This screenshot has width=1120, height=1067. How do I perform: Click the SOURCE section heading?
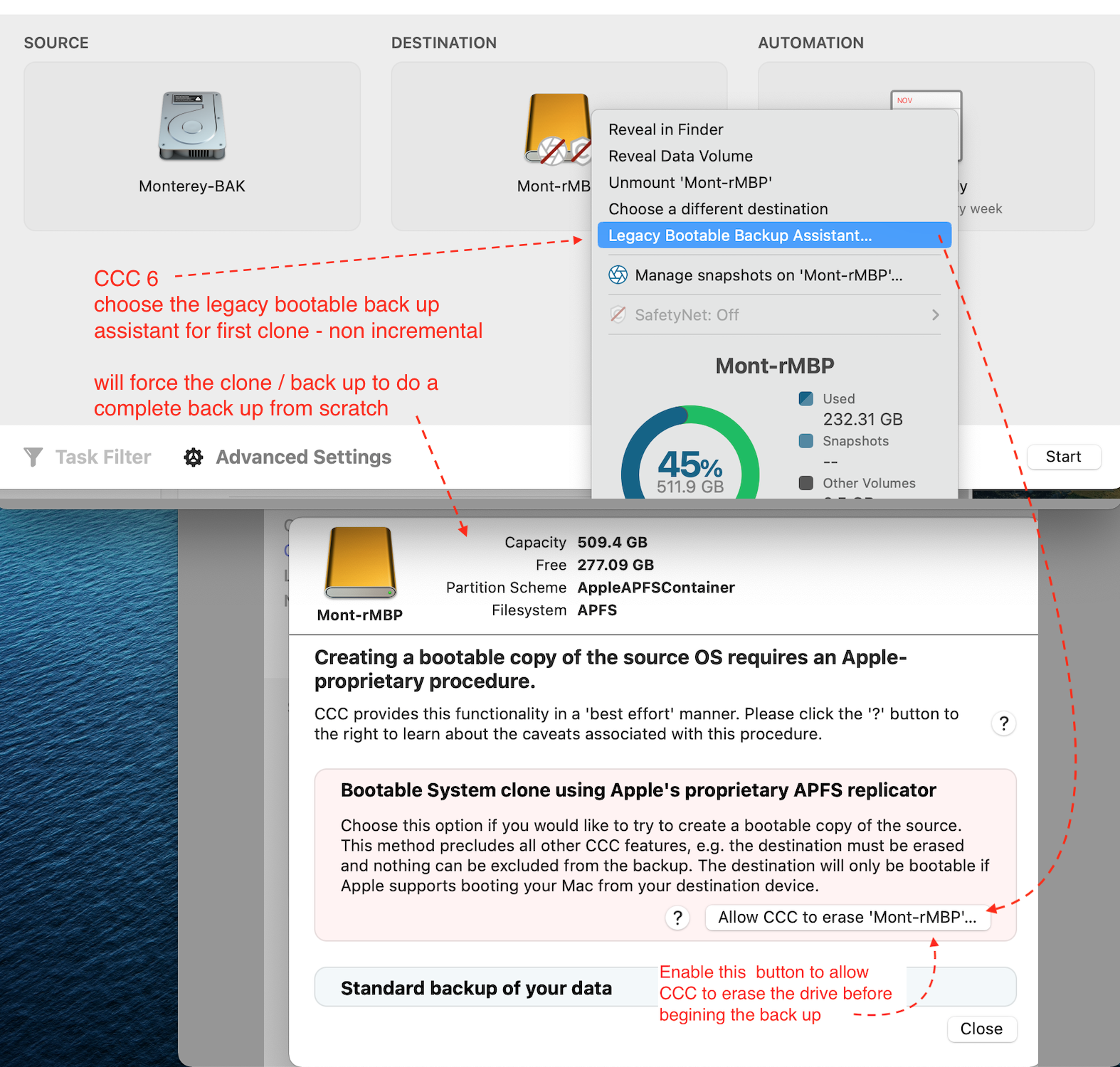56,43
